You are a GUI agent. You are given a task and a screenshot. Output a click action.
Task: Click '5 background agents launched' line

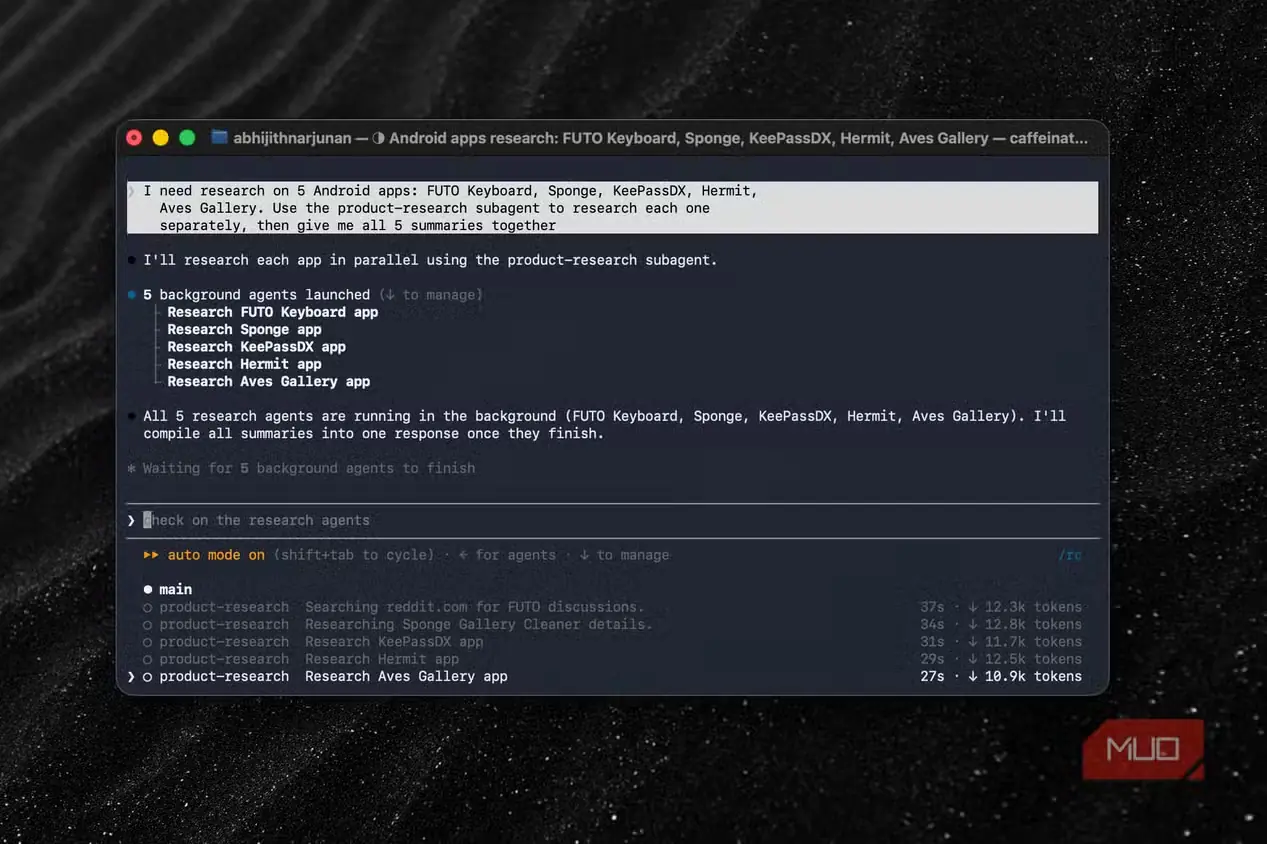point(313,295)
